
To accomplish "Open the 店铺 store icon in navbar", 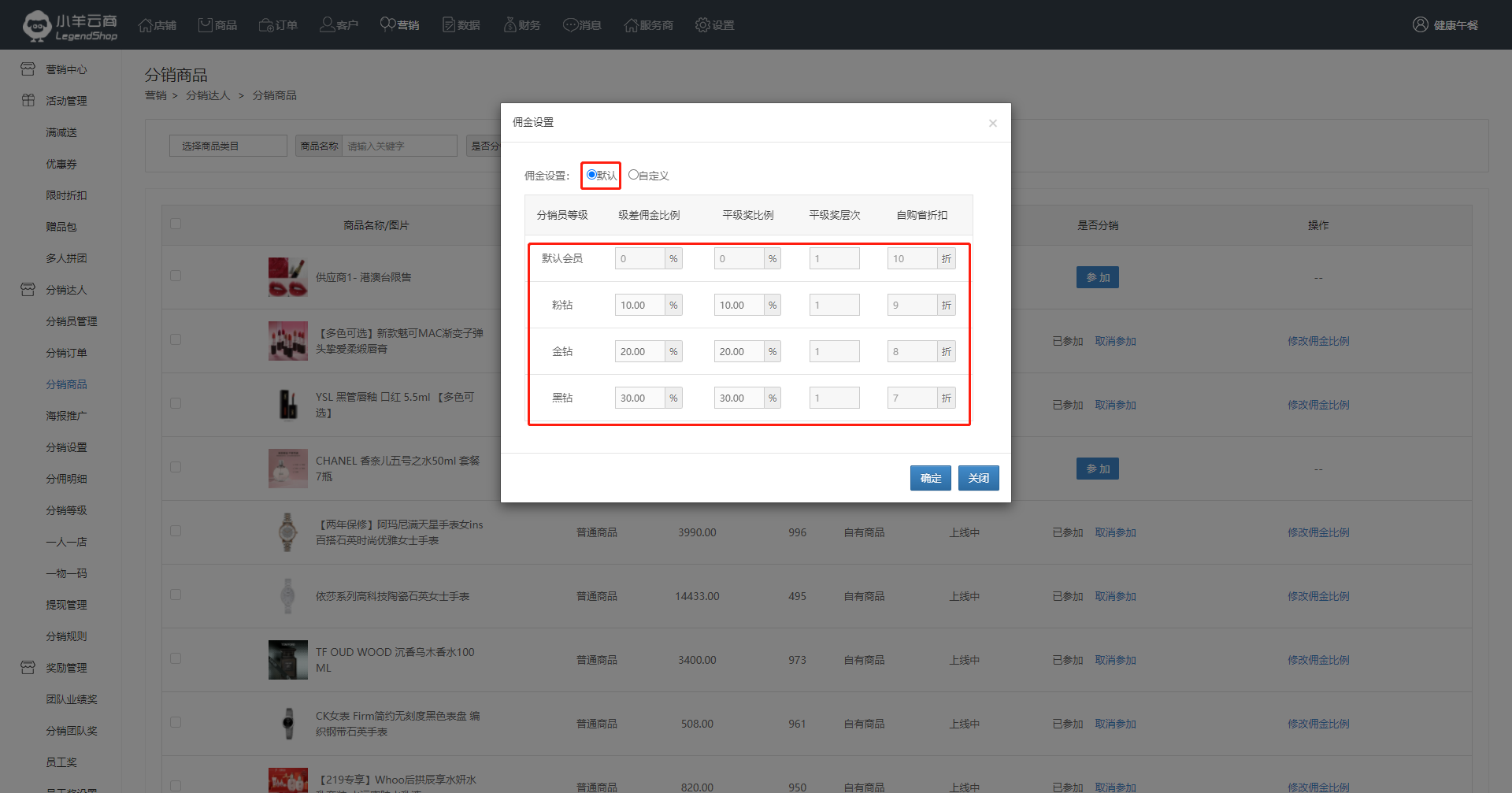I will pyautogui.click(x=146, y=25).
